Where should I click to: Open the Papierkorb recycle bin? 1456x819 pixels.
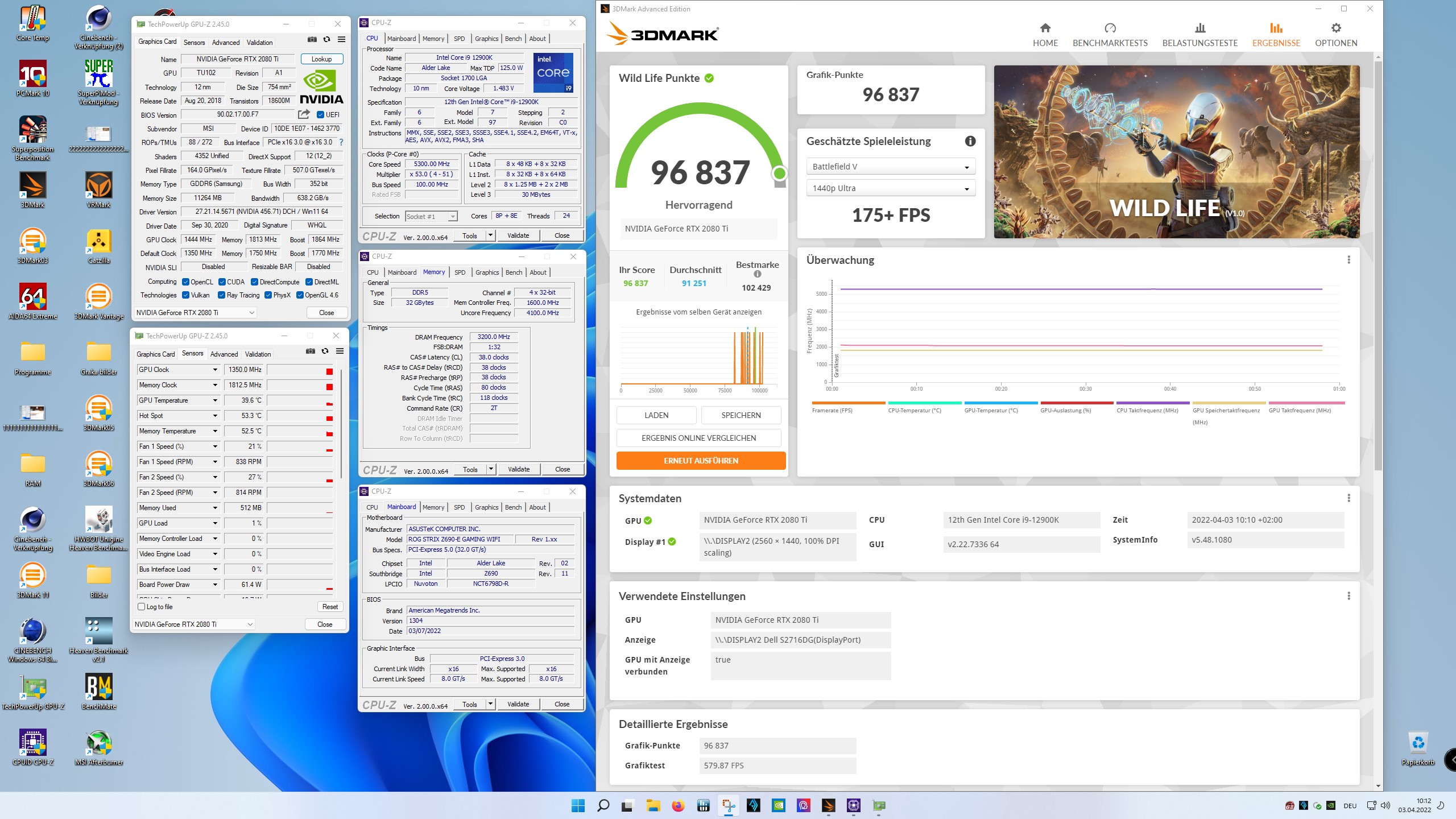point(1418,748)
